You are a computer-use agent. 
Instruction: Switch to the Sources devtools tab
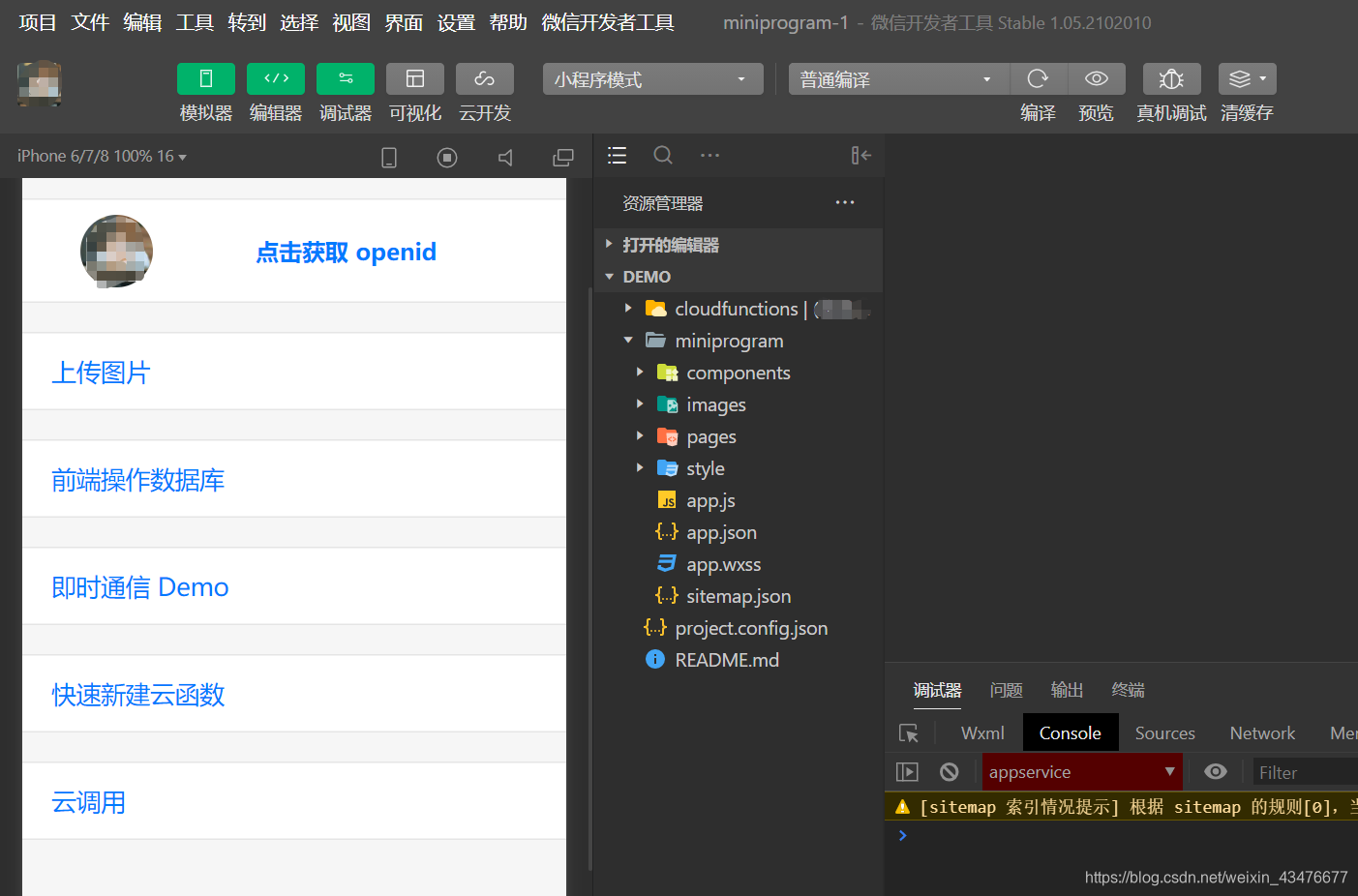pyautogui.click(x=1164, y=732)
